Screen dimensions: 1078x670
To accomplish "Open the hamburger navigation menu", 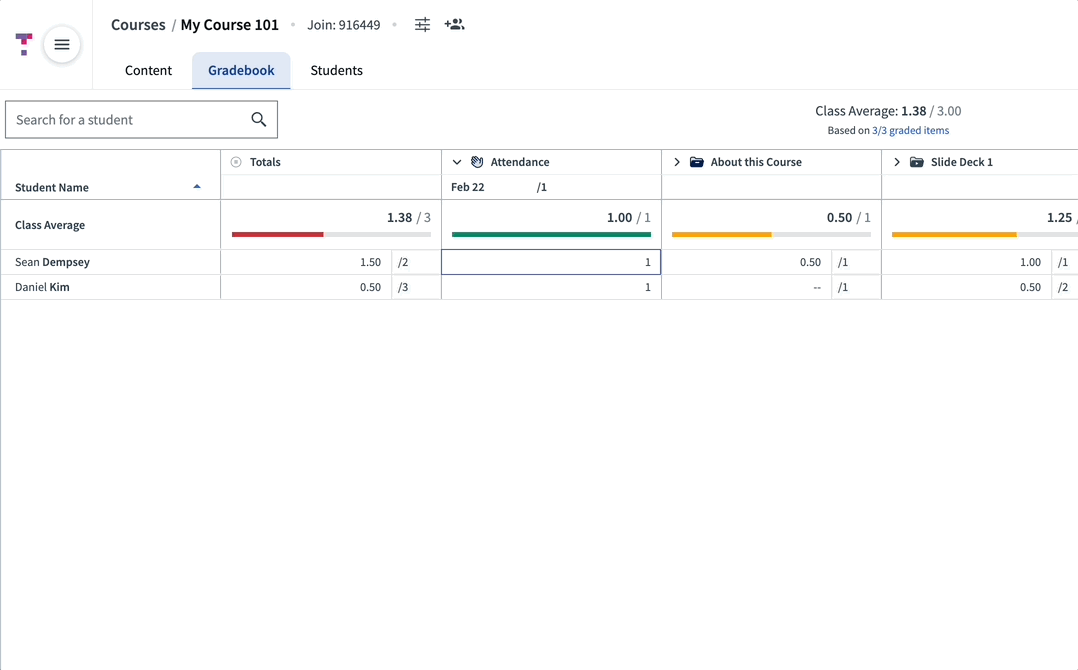I will pos(62,45).
